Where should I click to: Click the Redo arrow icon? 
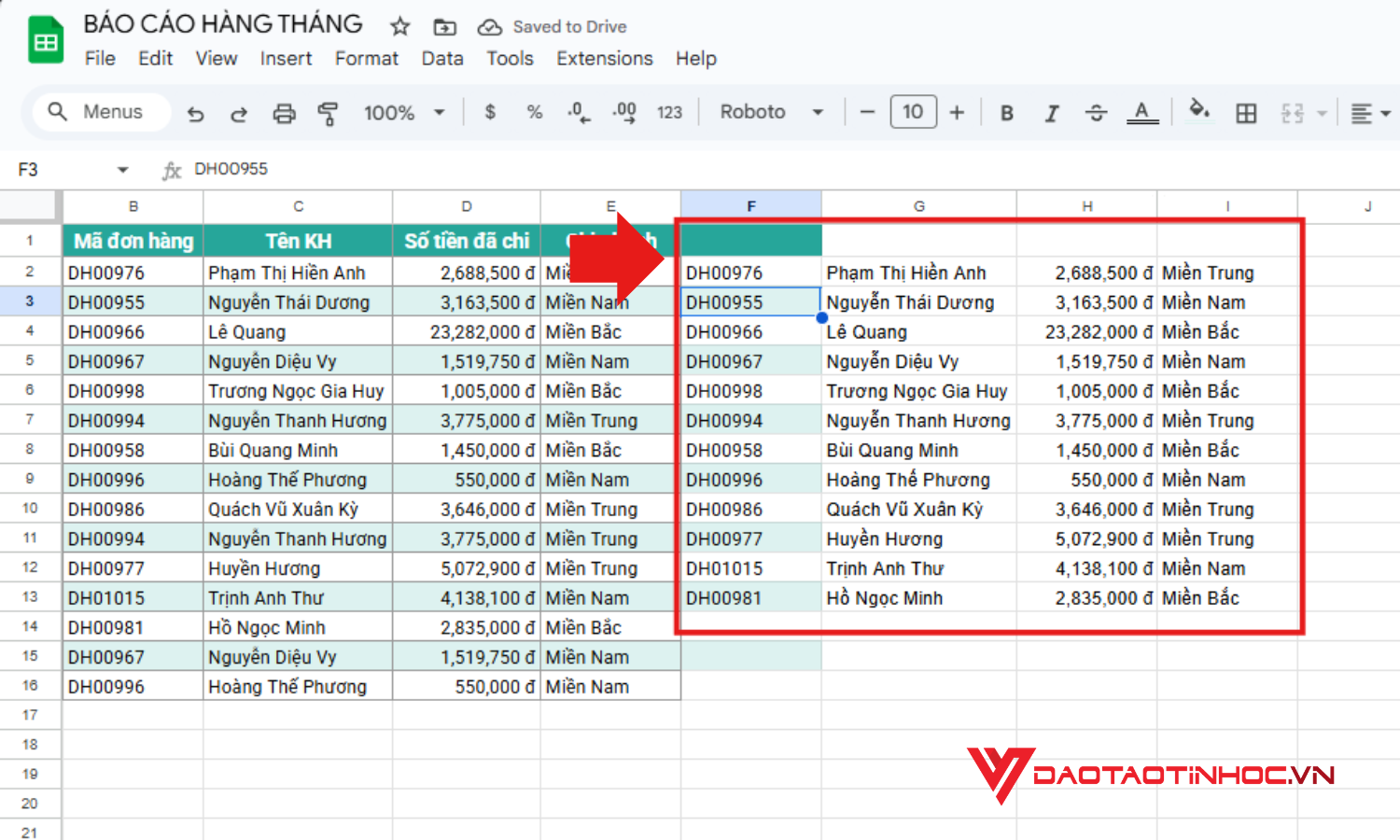click(239, 113)
